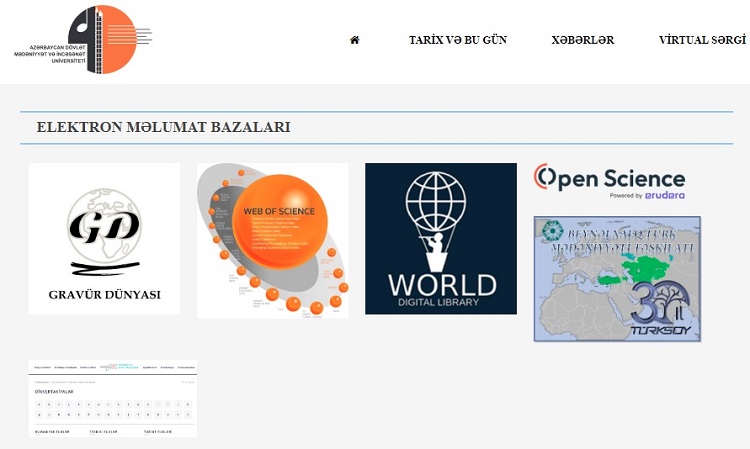The width and height of the screenshot is (750, 449).
Task: Open the Dissertasiyalar page thumbnail
Action: point(113,398)
